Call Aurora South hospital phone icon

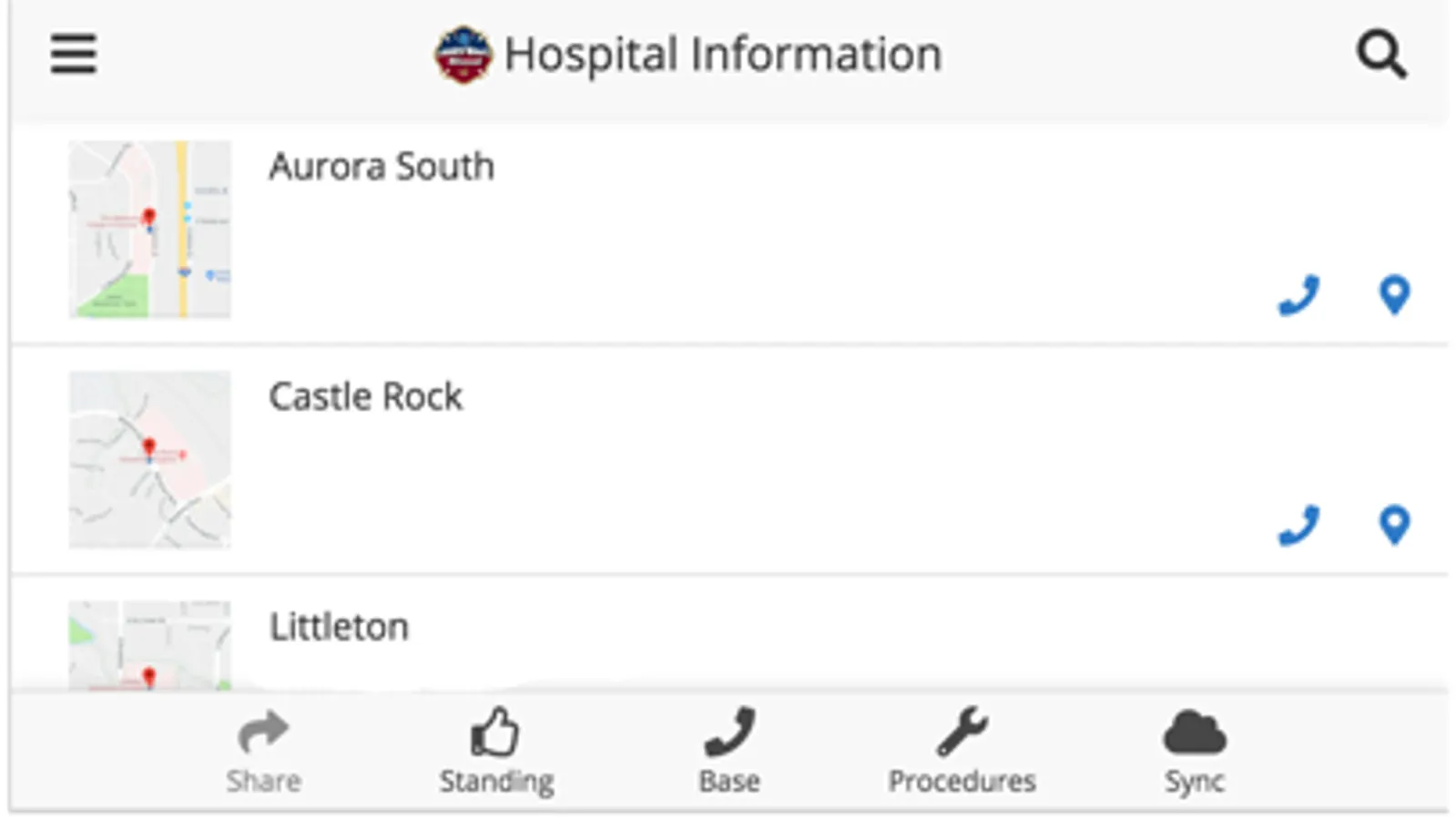pos(1298,295)
